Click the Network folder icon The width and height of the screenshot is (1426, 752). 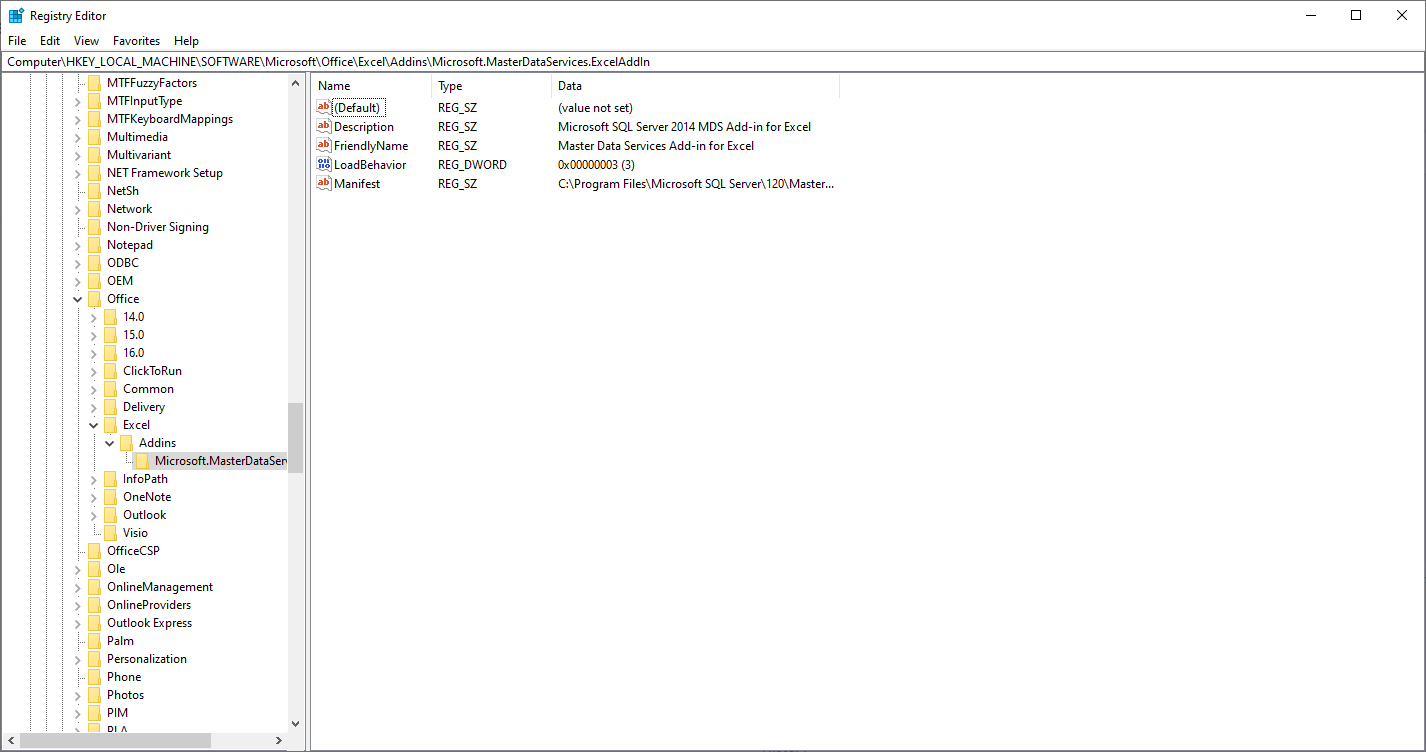(x=95, y=209)
